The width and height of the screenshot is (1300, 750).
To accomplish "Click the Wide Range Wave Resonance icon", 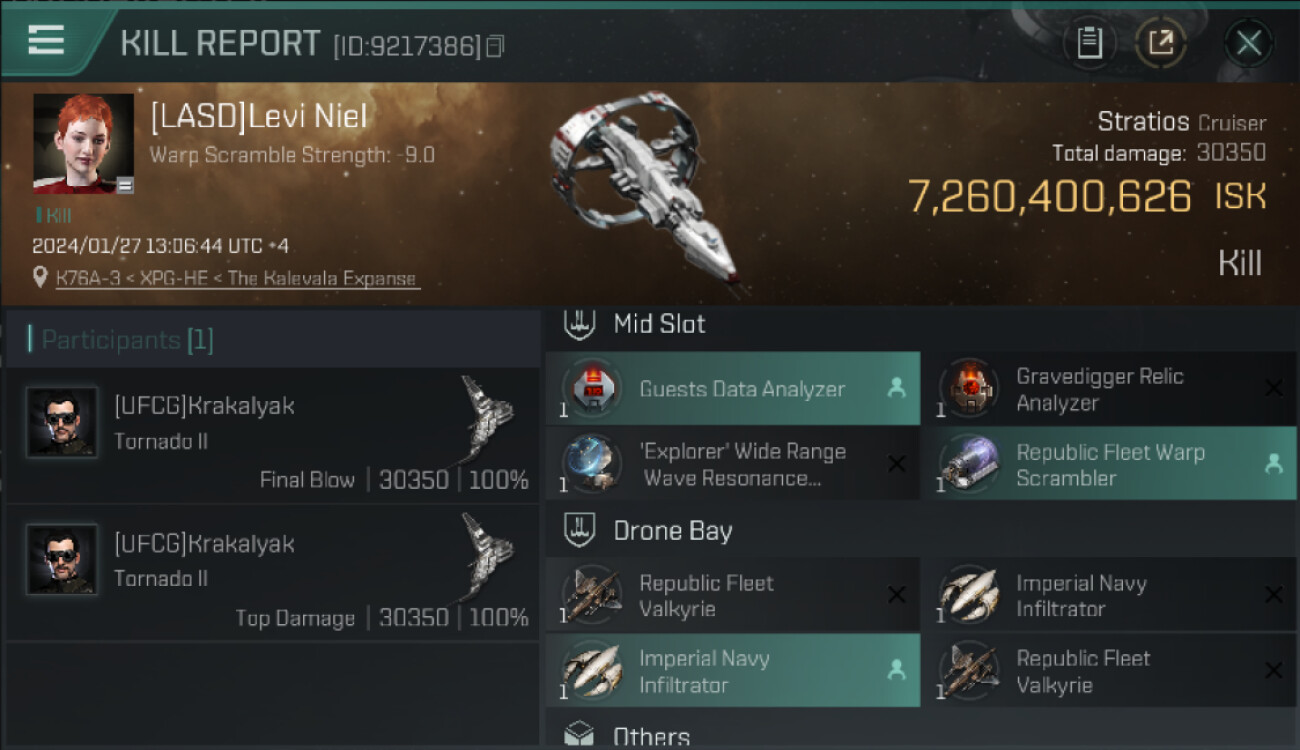I will [592, 464].
